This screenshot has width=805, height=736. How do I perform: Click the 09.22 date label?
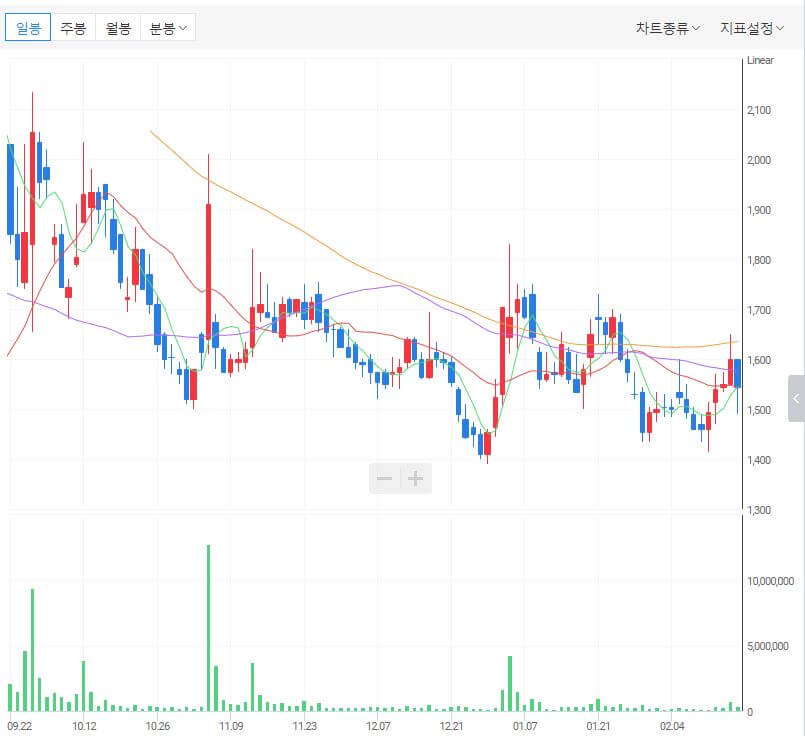[20, 726]
